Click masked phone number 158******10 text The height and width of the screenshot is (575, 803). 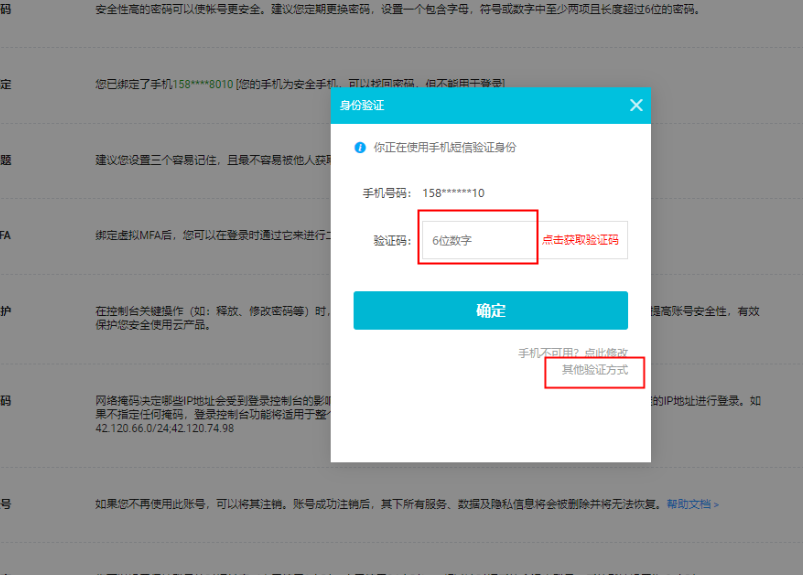[453, 193]
